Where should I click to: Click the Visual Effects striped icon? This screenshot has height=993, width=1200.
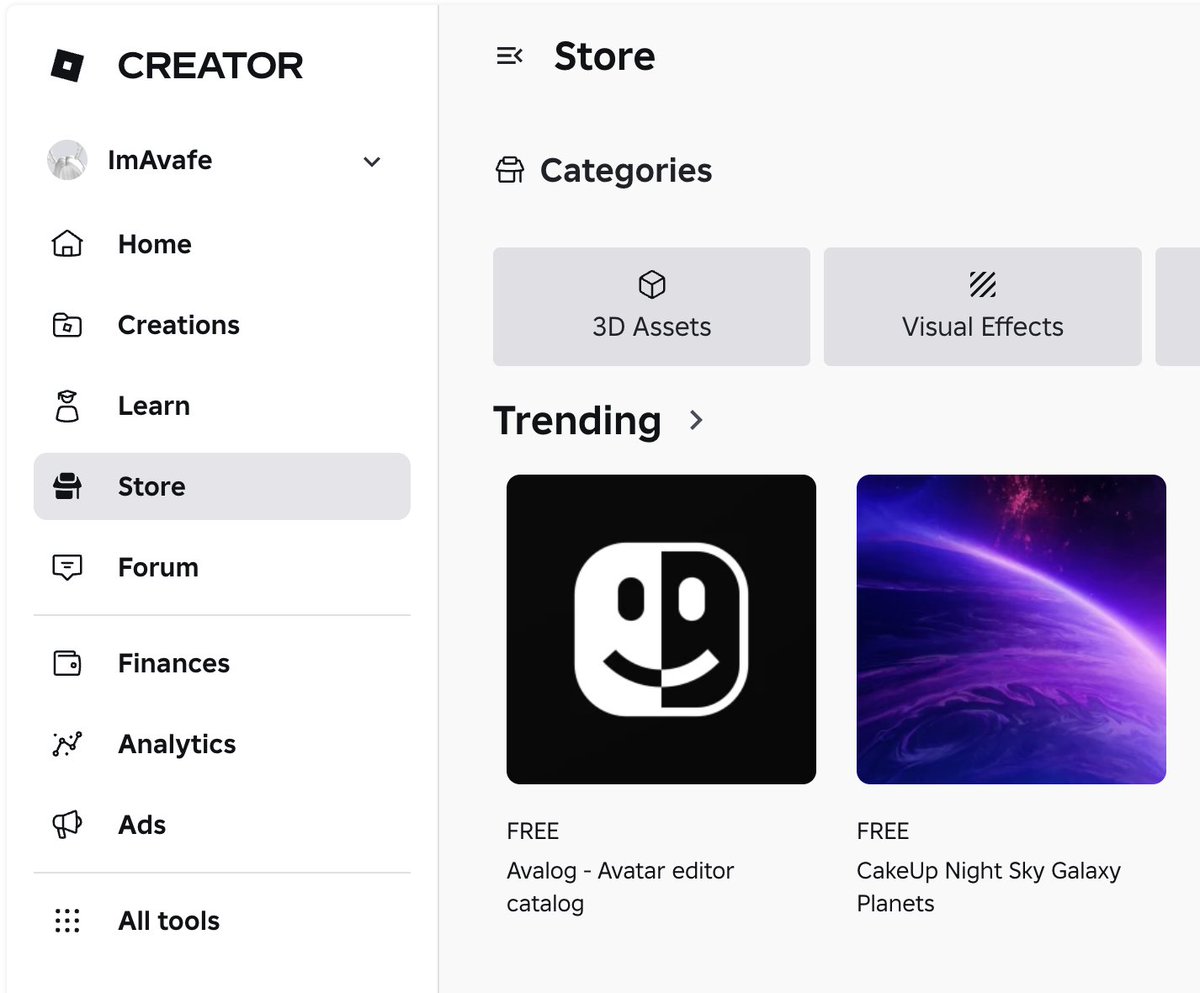click(x=983, y=285)
